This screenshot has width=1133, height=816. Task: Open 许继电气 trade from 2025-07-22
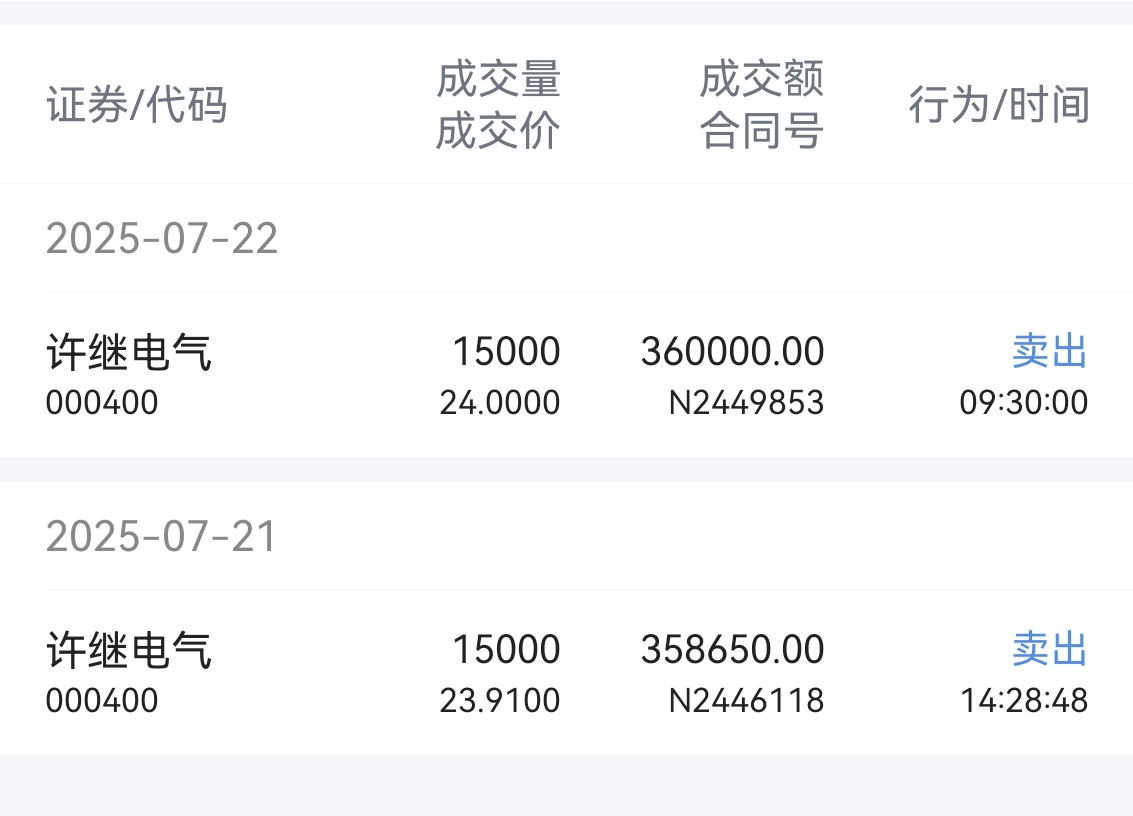(x=566, y=374)
